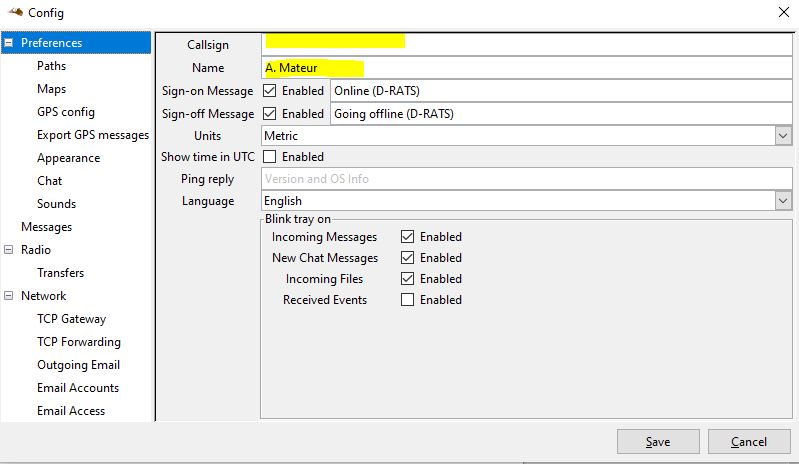Disable the Sign-on Message checkbox

[270, 91]
